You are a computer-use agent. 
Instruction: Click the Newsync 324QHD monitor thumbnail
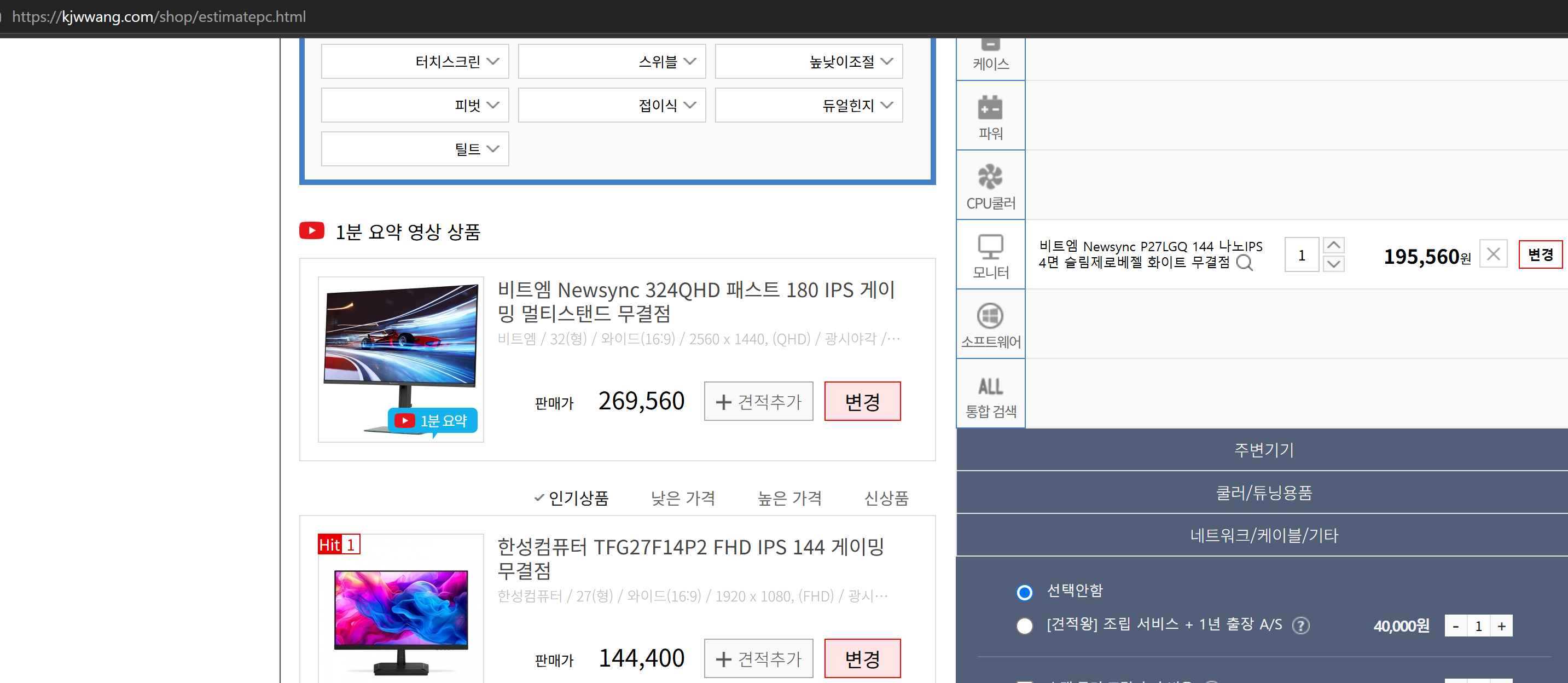coord(401,359)
